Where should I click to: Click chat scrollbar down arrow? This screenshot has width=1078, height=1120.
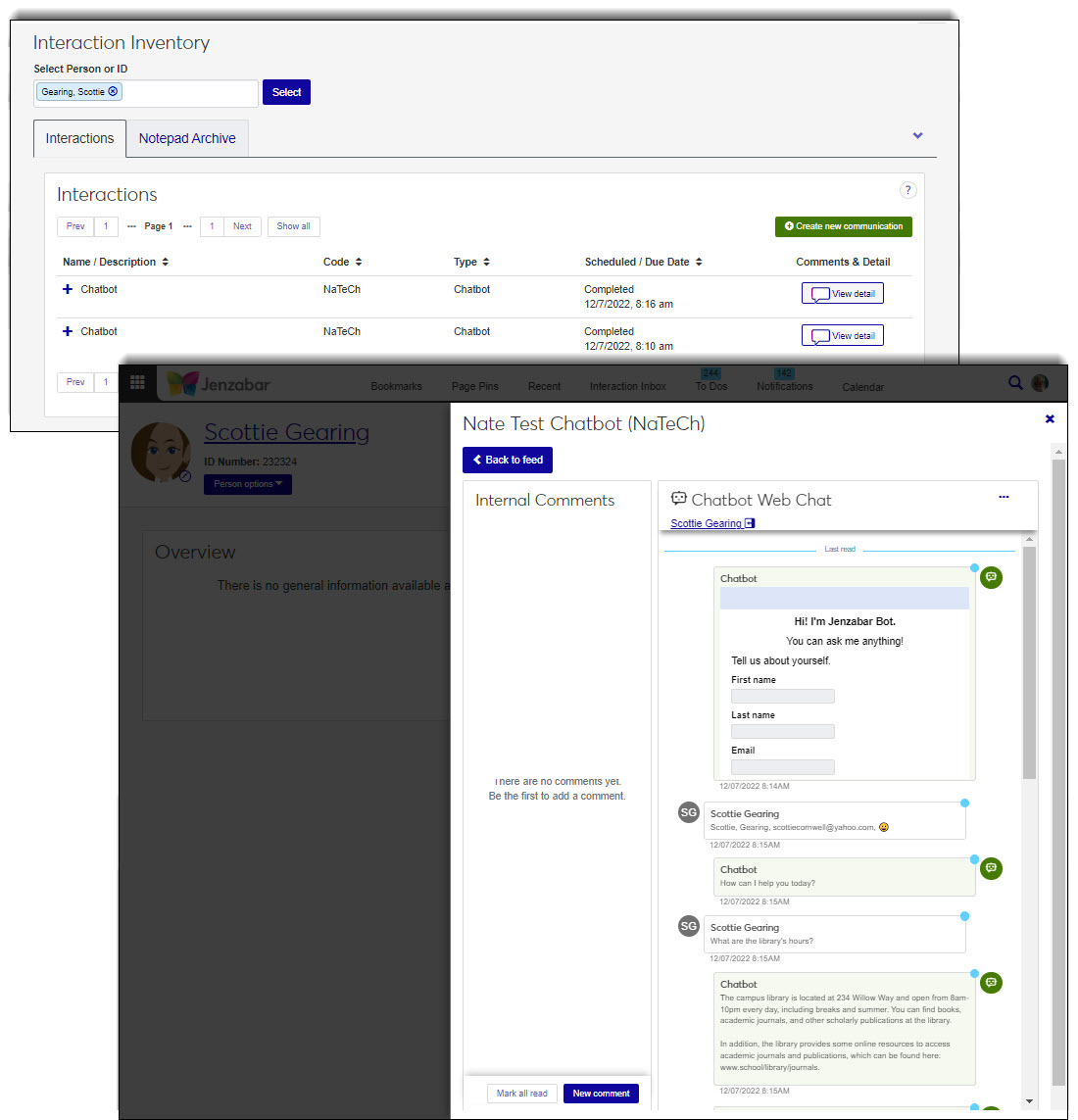[1029, 1101]
